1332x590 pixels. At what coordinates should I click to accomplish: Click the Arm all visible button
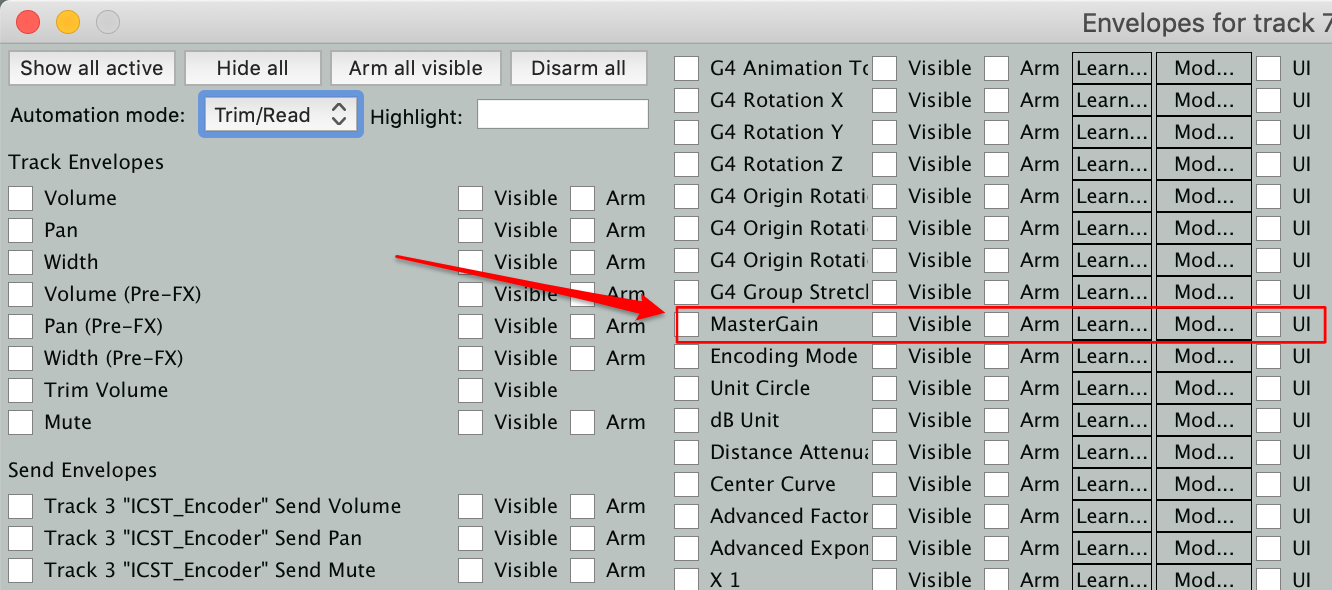pos(415,68)
